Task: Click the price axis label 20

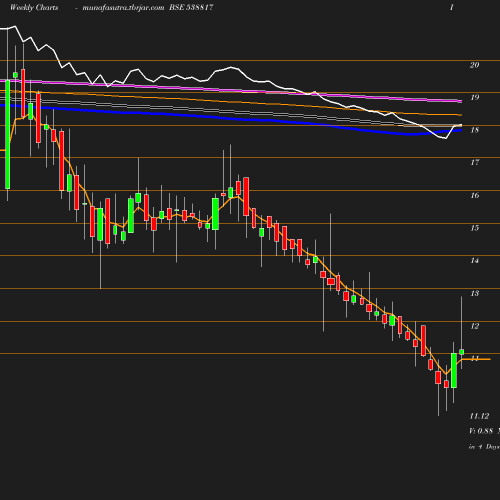Action: [475, 65]
